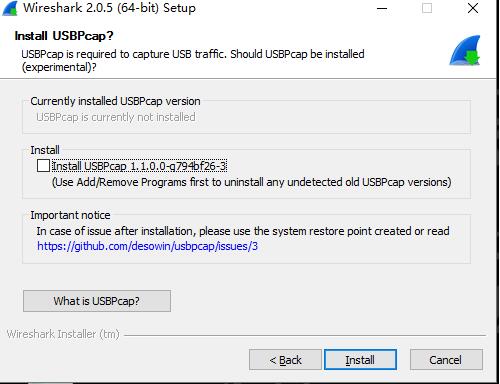Viewport: 500px width, 384px height.
Task: Close the Wireshark Setup dialog
Action: 473,8
